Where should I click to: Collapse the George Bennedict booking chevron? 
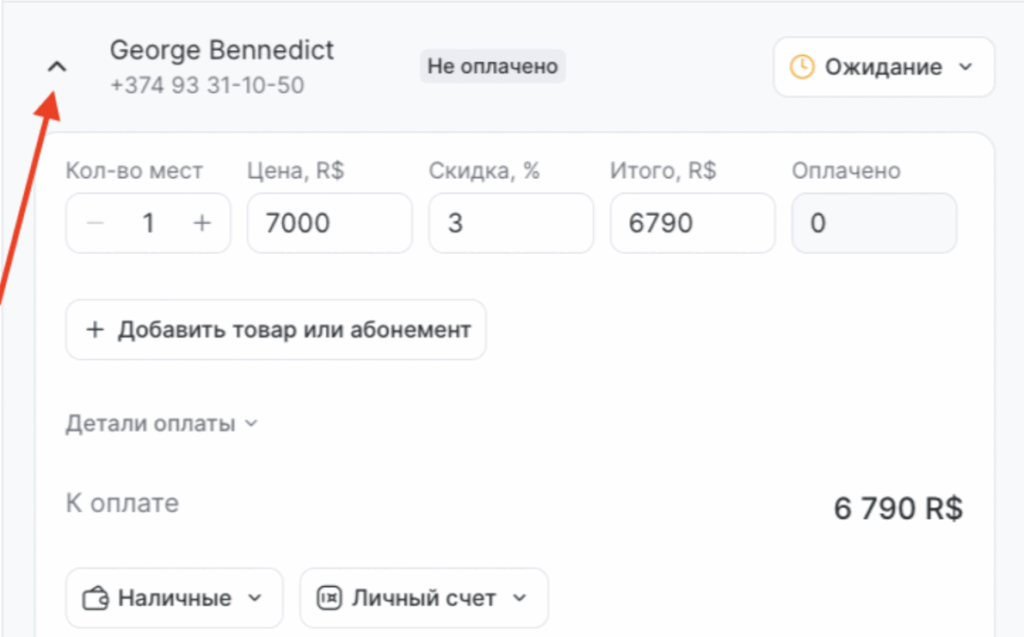[57, 67]
